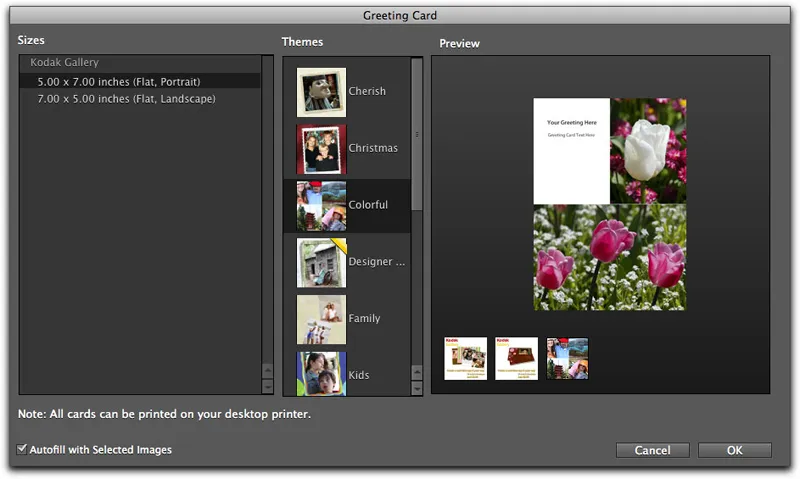Select 5.00 x 7.00 inches Flat Portrait size
The width and height of the screenshot is (800, 479).
coord(140,81)
